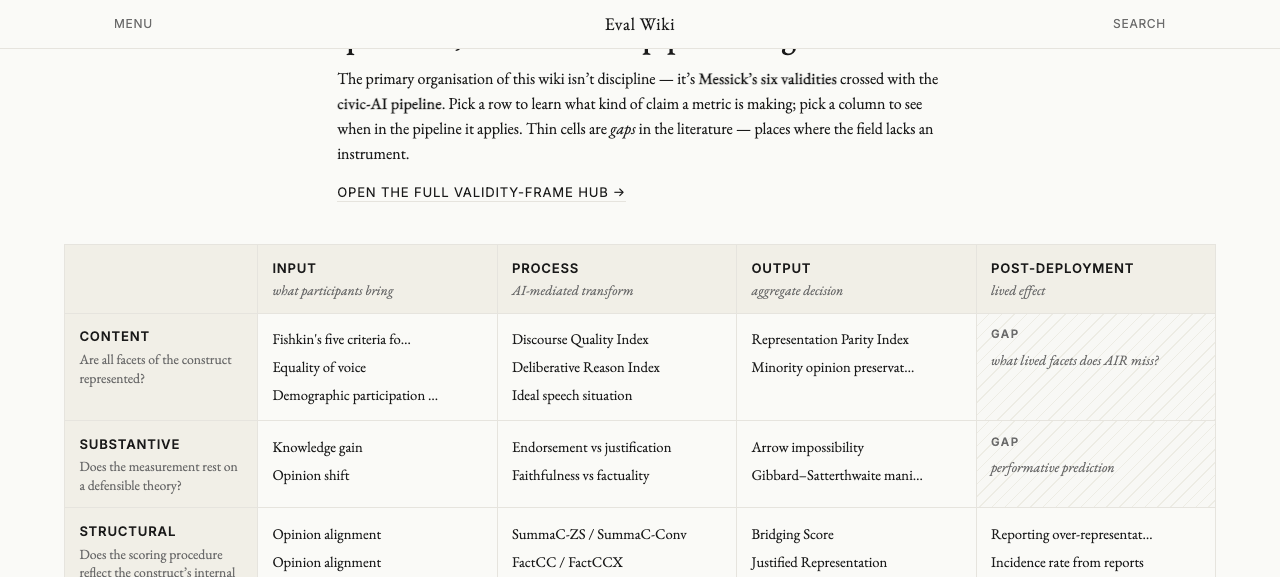Image resolution: width=1280 pixels, height=577 pixels.
Task: Open Faithfulness vs factuality entry
Action: tap(580, 476)
